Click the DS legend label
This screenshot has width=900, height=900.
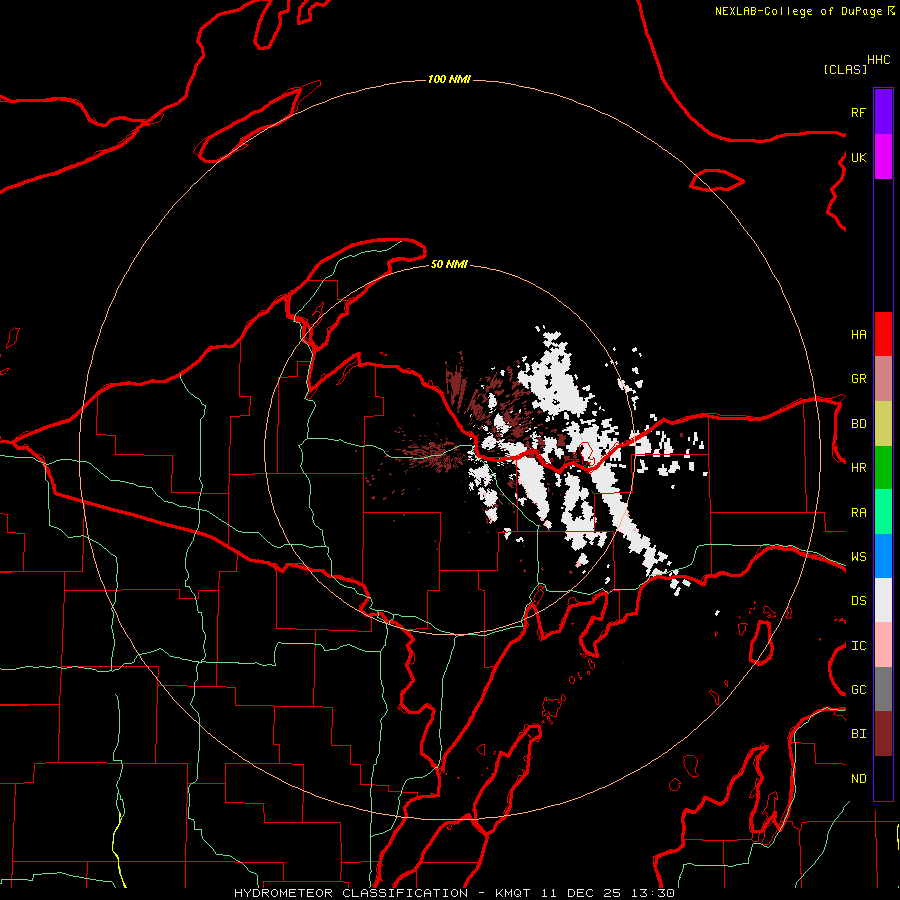click(x=858, y=601)
